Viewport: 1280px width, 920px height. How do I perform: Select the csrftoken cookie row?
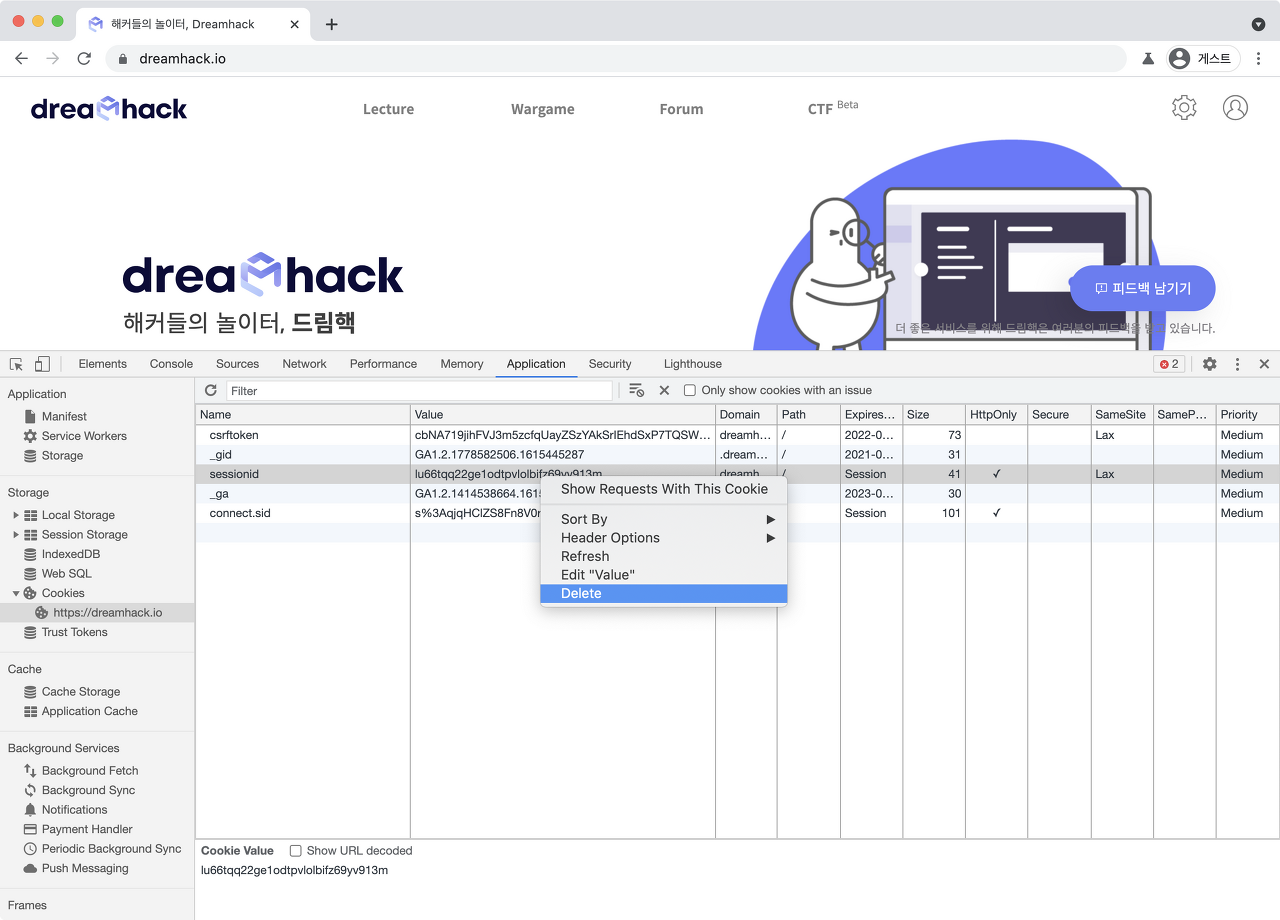737,435
